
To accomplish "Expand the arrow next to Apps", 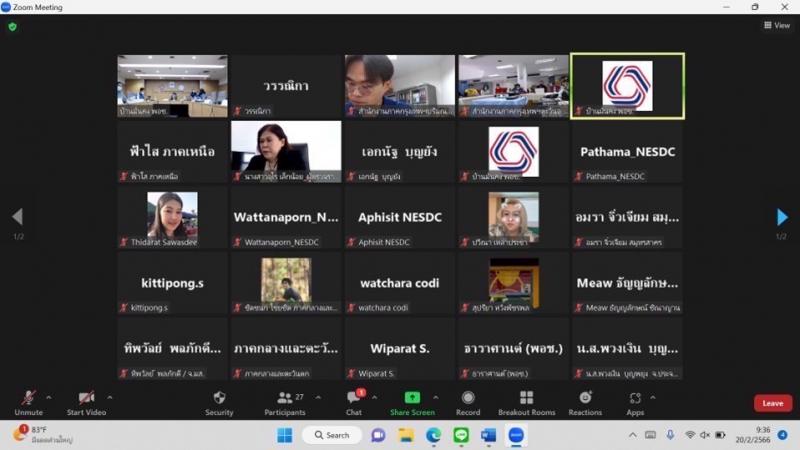I will [653, 397].
